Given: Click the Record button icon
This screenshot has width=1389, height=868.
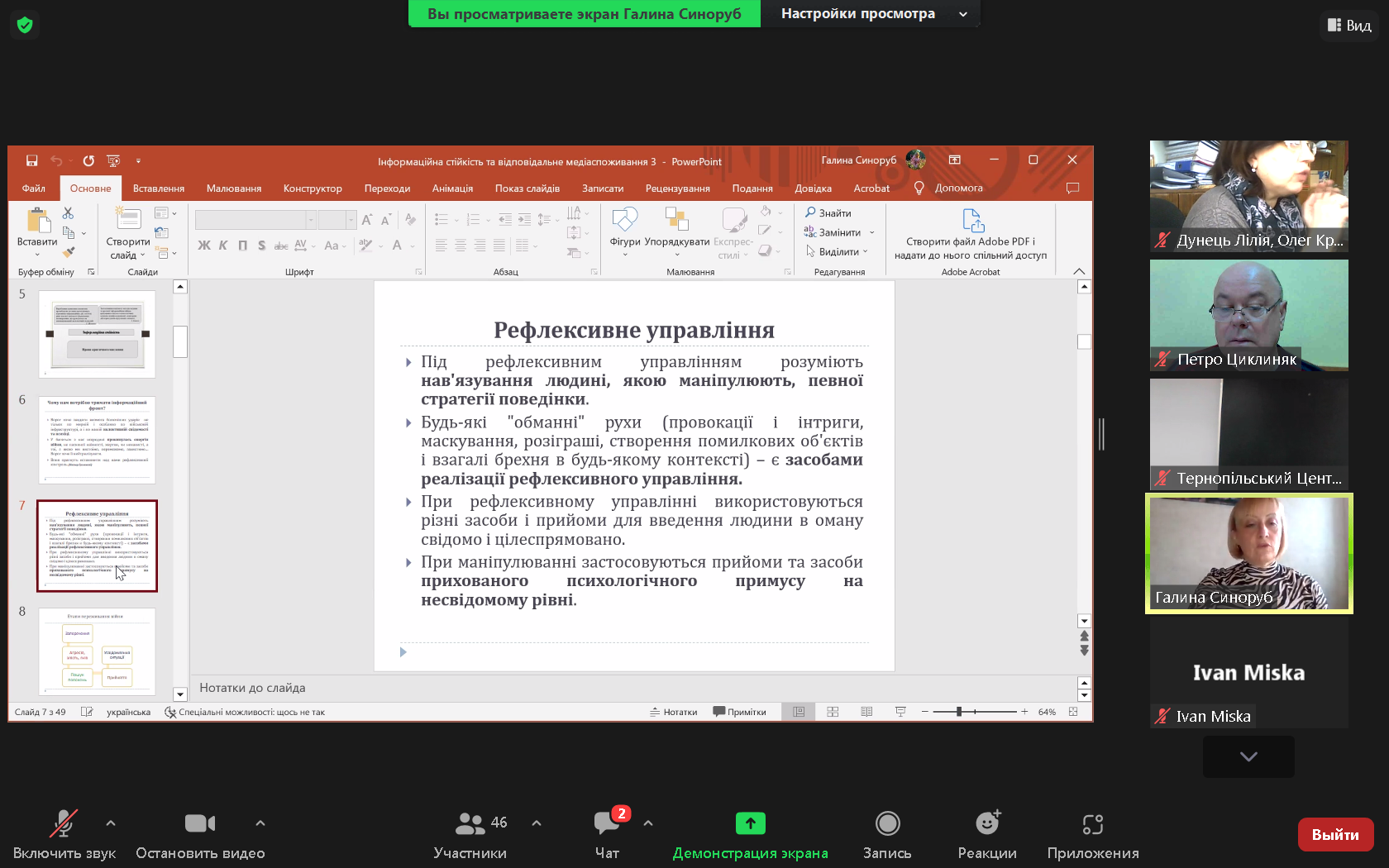Looking at the screenshot, I should point(887,823).
